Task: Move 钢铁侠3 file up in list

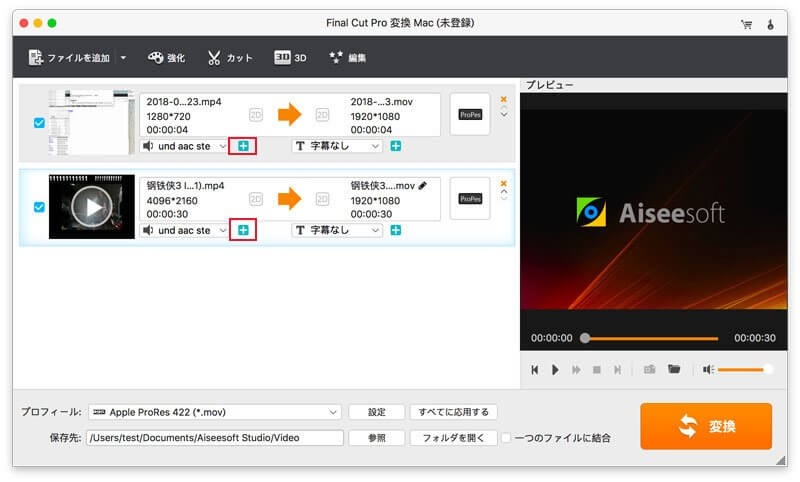Action: click(x=504, y=192)
